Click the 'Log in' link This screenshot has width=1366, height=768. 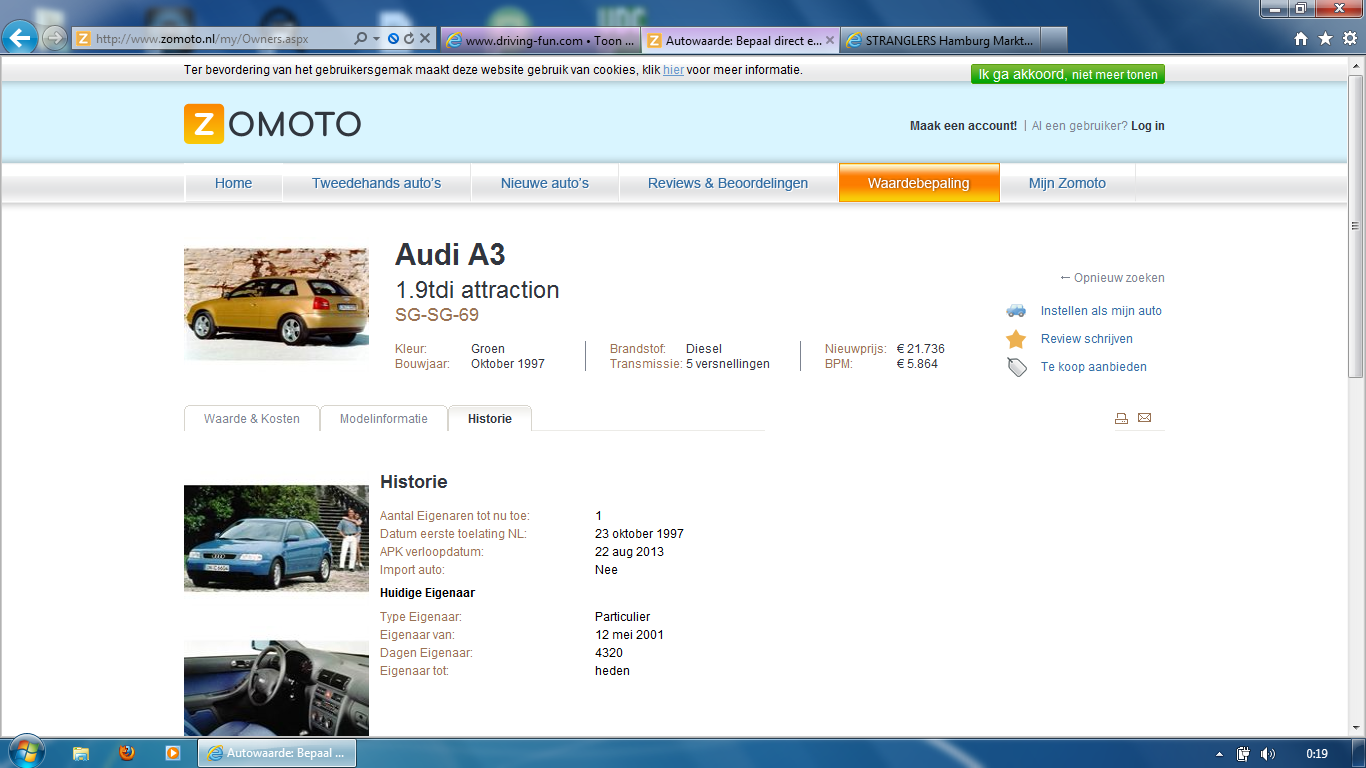coord(1148,126)
